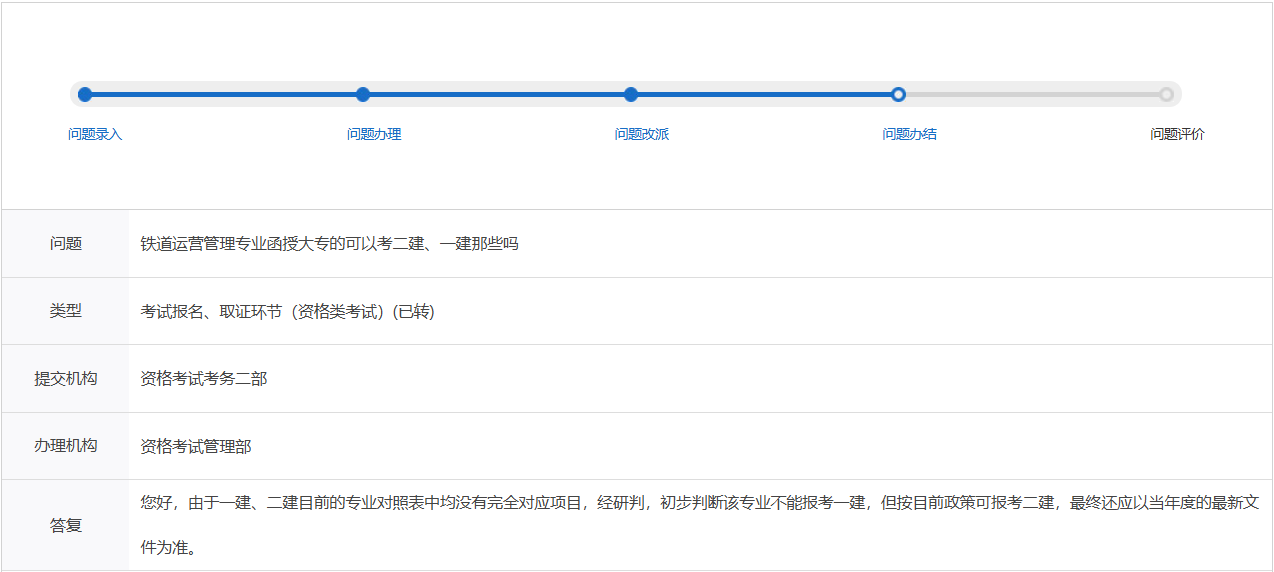Click the gray 问题评价 step circle
Image resolution: width=1274 pixels, height=572 pixels.
pyautogui.click(x=1166, y=95)
